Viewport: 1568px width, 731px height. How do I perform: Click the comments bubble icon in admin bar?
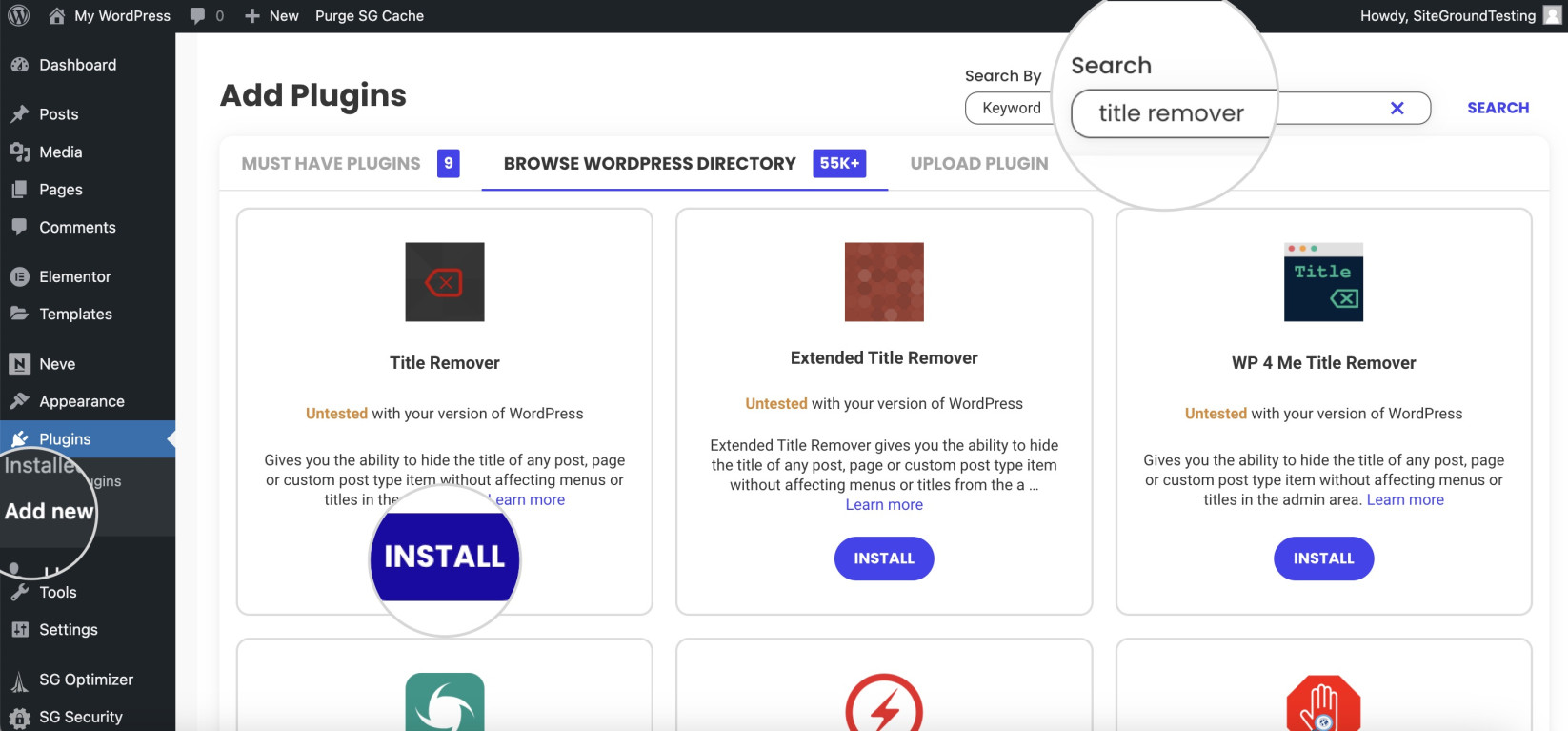(x=197, y=15)
